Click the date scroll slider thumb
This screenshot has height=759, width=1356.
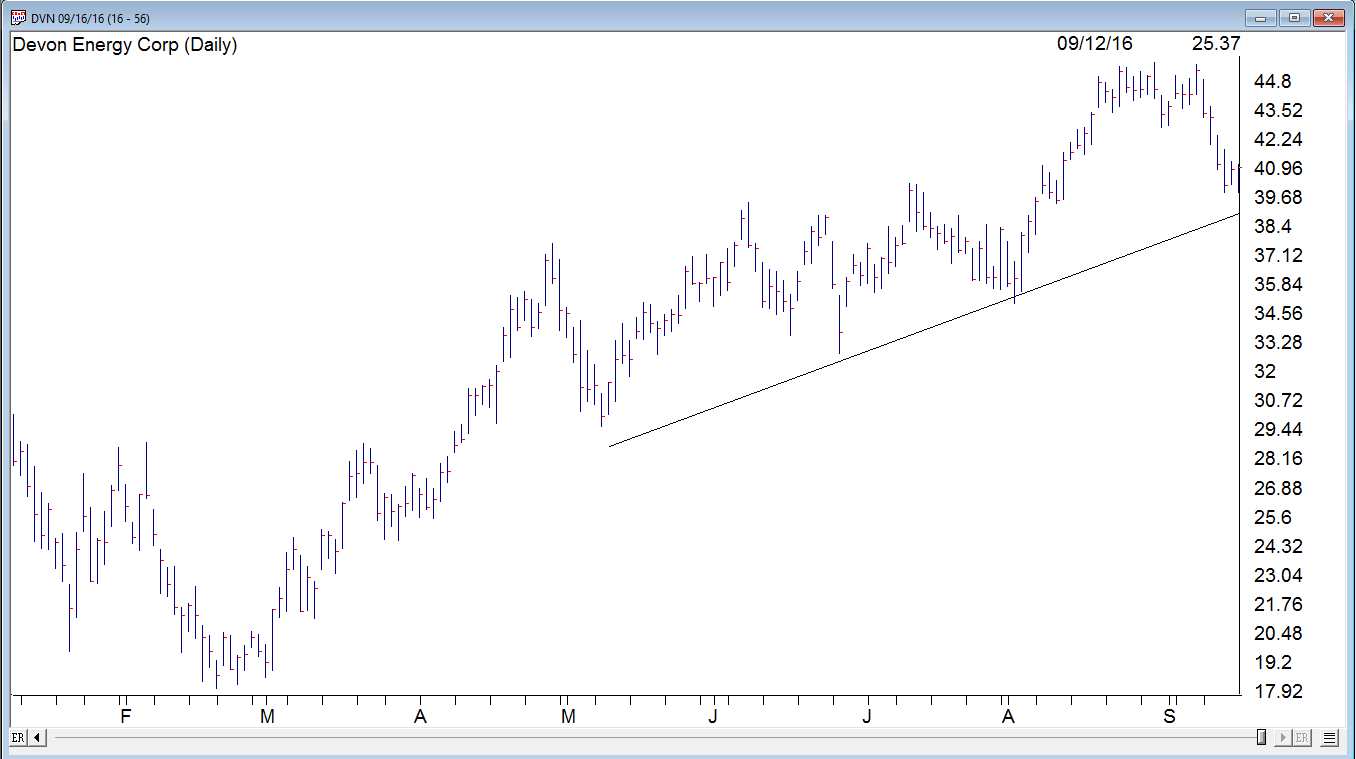click(x=1262, y=738)
